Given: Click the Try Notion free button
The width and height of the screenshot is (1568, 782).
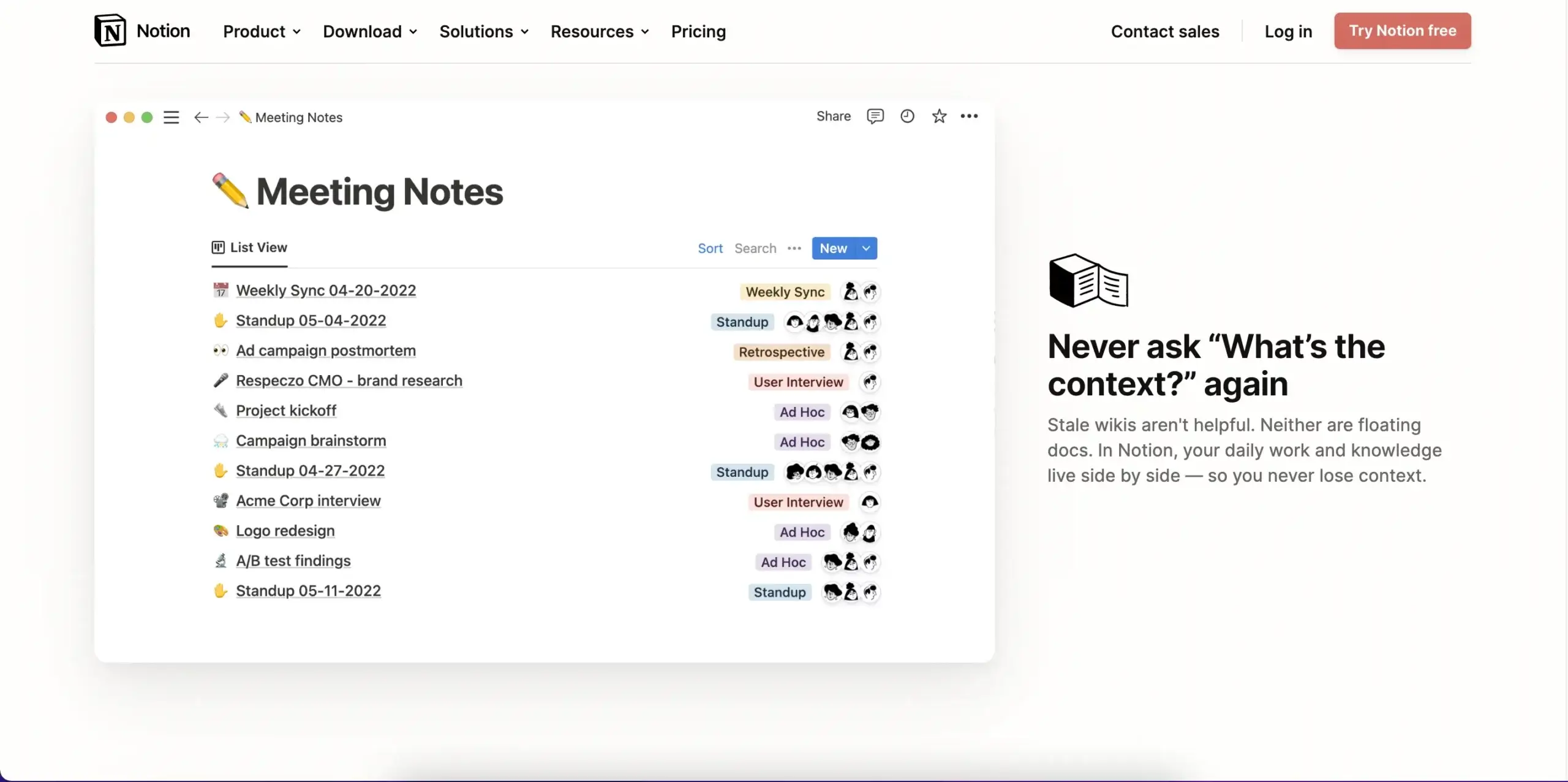Looking at the screenshot, I should pyautogui.click(x=1402, y=30).
